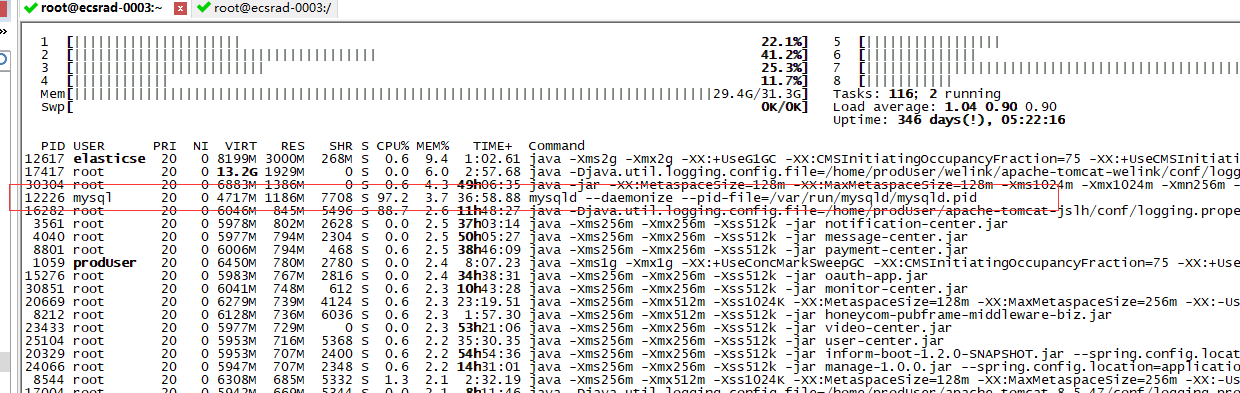Click the CPU 3 usage meter showing 25.3%

click(438, 67)
